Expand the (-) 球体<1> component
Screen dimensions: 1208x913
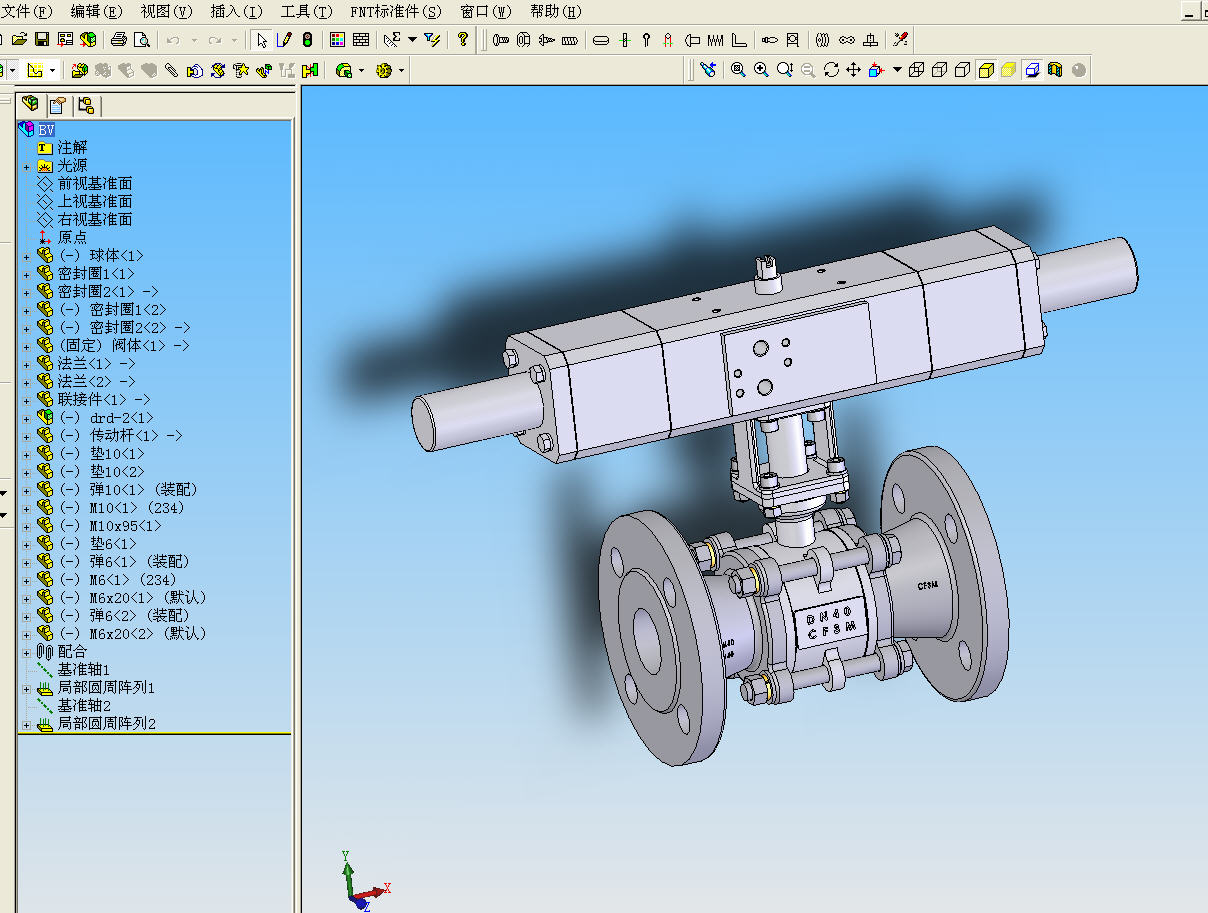tap(27, 256)
